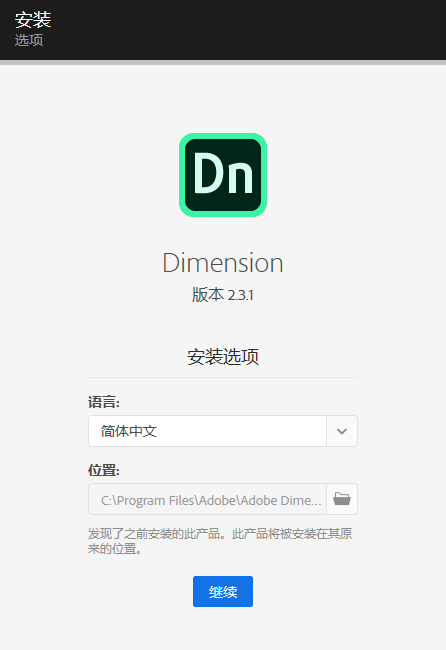Image resolution: width=446 pixels, height=650 pixels.
Task: Click the install location path field
Action: click(x=207, y=499)
